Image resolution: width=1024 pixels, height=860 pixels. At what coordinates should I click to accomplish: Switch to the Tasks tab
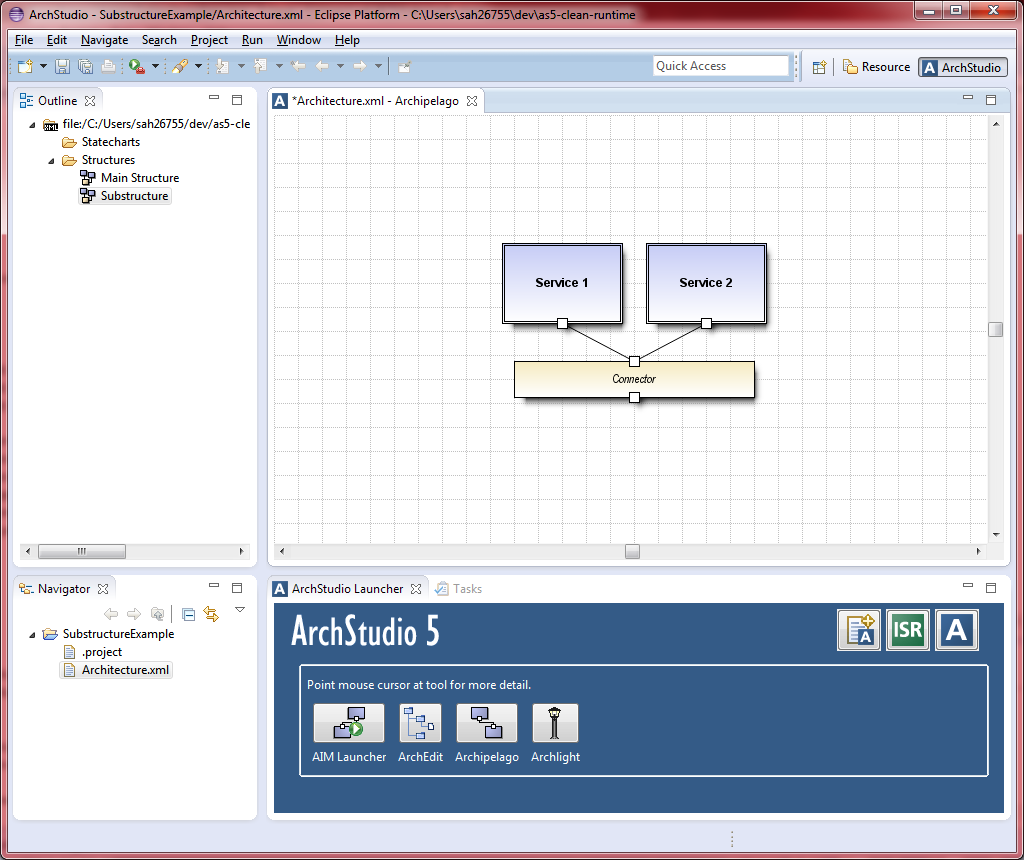459,588
